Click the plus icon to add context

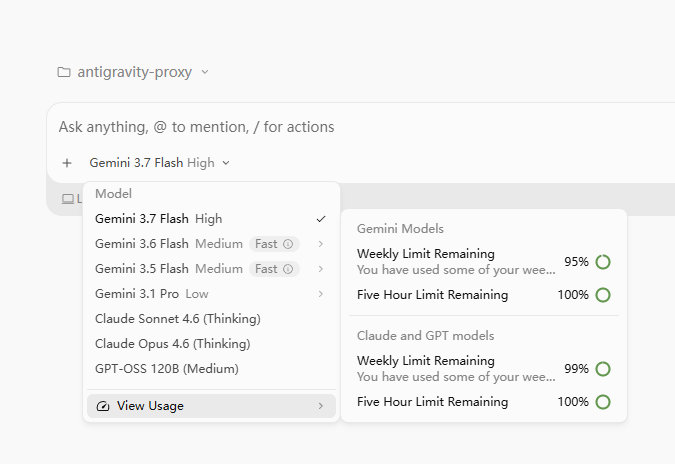tap(67, 163)
